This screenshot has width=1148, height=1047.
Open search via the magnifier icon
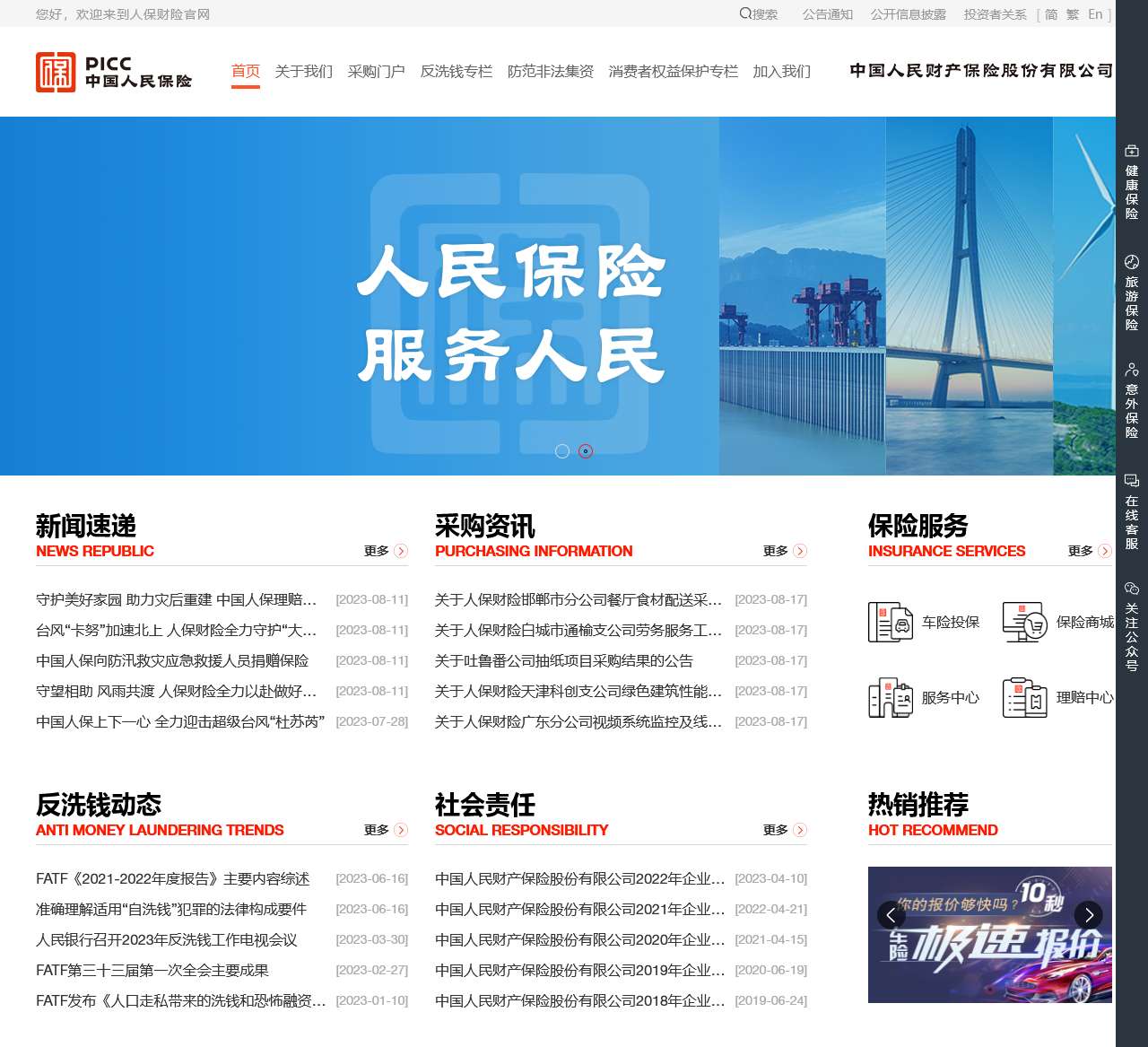tap(745, 13)
